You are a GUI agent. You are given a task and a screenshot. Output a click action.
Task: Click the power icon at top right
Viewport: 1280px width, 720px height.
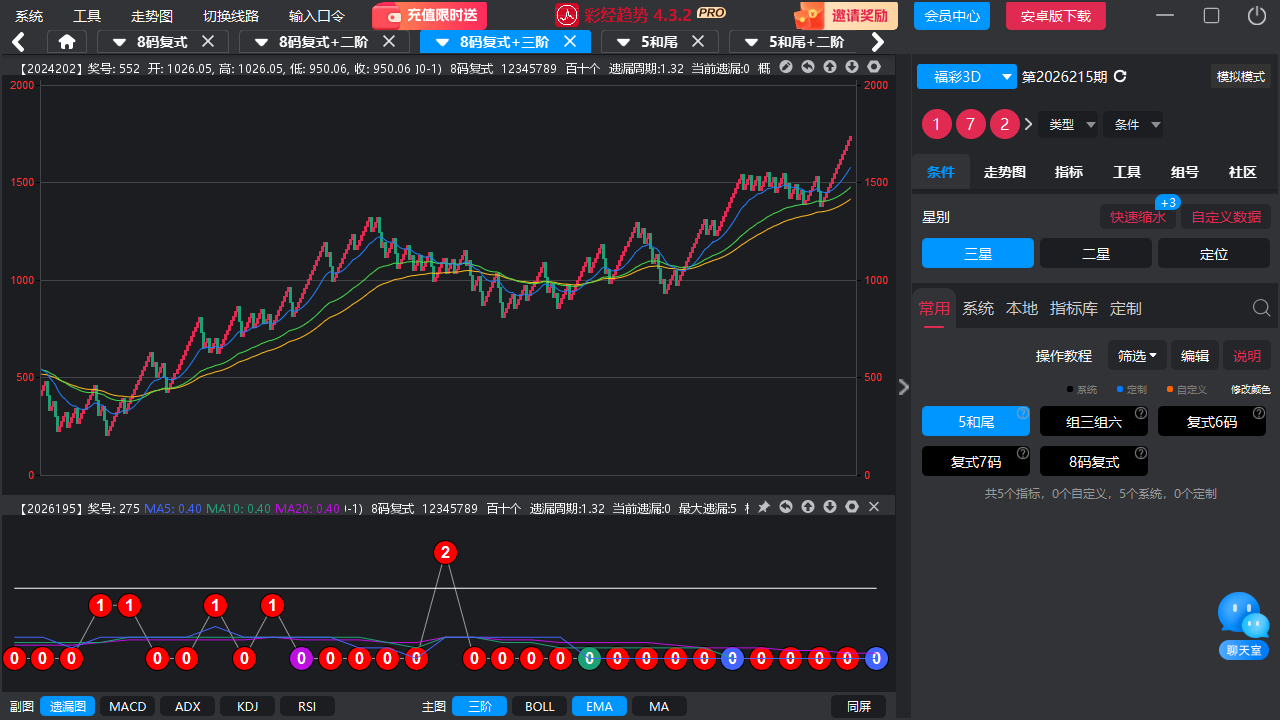(1257, 15)
